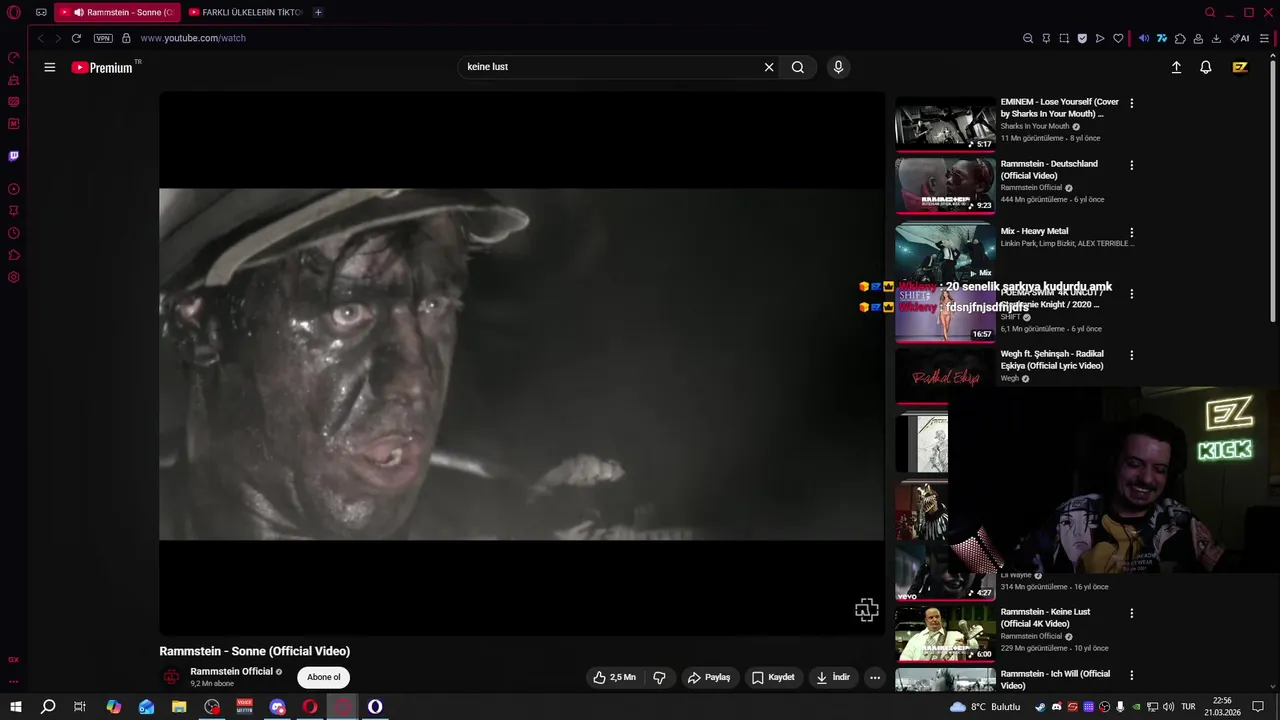The width and height of the screenshot is (1280, 720).
Task: Click the send/flow arrow icon
Action: [x=1100, y=38]
